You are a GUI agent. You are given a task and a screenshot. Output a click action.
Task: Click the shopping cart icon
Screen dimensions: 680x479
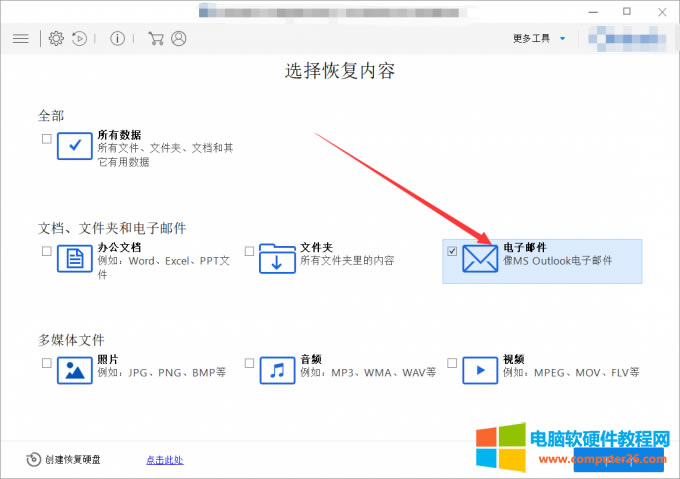pos(155,38)
